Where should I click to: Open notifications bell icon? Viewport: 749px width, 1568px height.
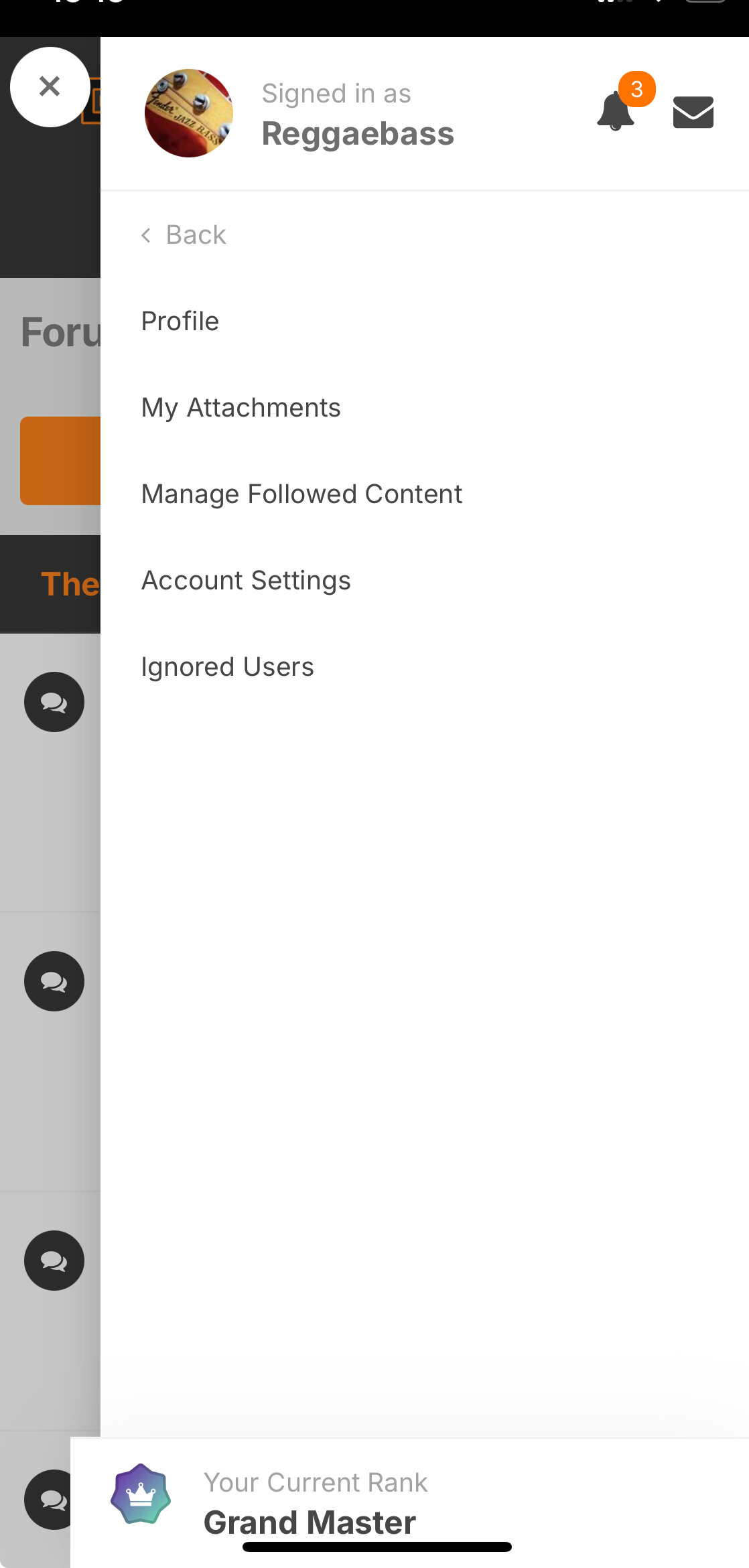click(x=616, y=111)
